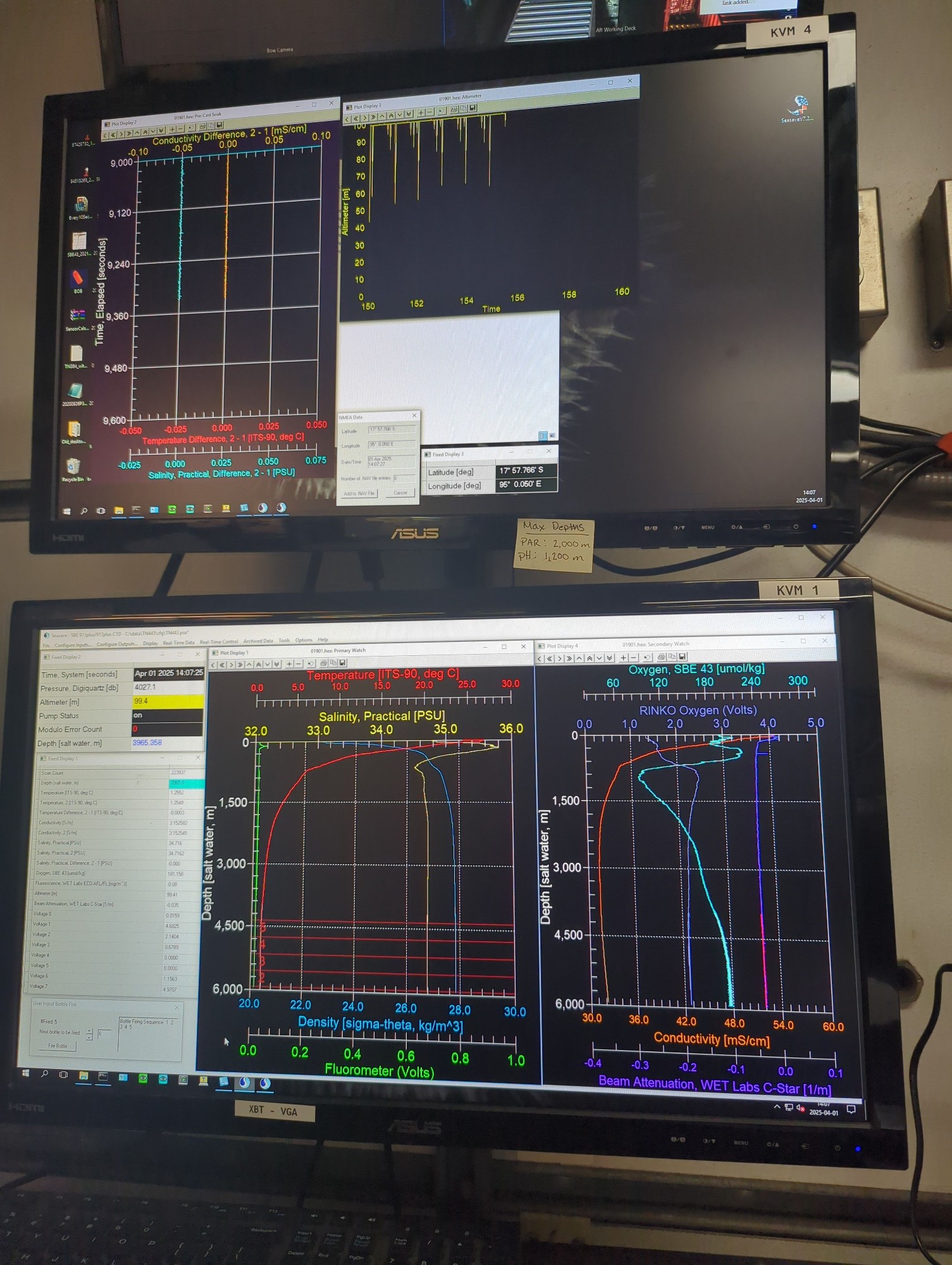
Task: Open the Configure Inputs menu
Action: [x=72, y=645]
